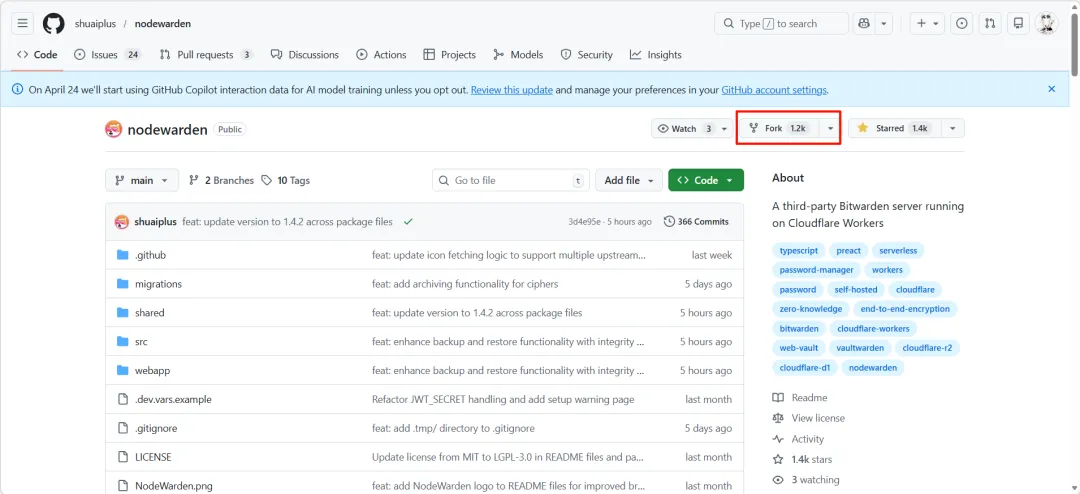This screenshot has width=1080, height=494.
Task: Expand the Copilot dropdown arrow in header
Action: click(x=884, y=23)
